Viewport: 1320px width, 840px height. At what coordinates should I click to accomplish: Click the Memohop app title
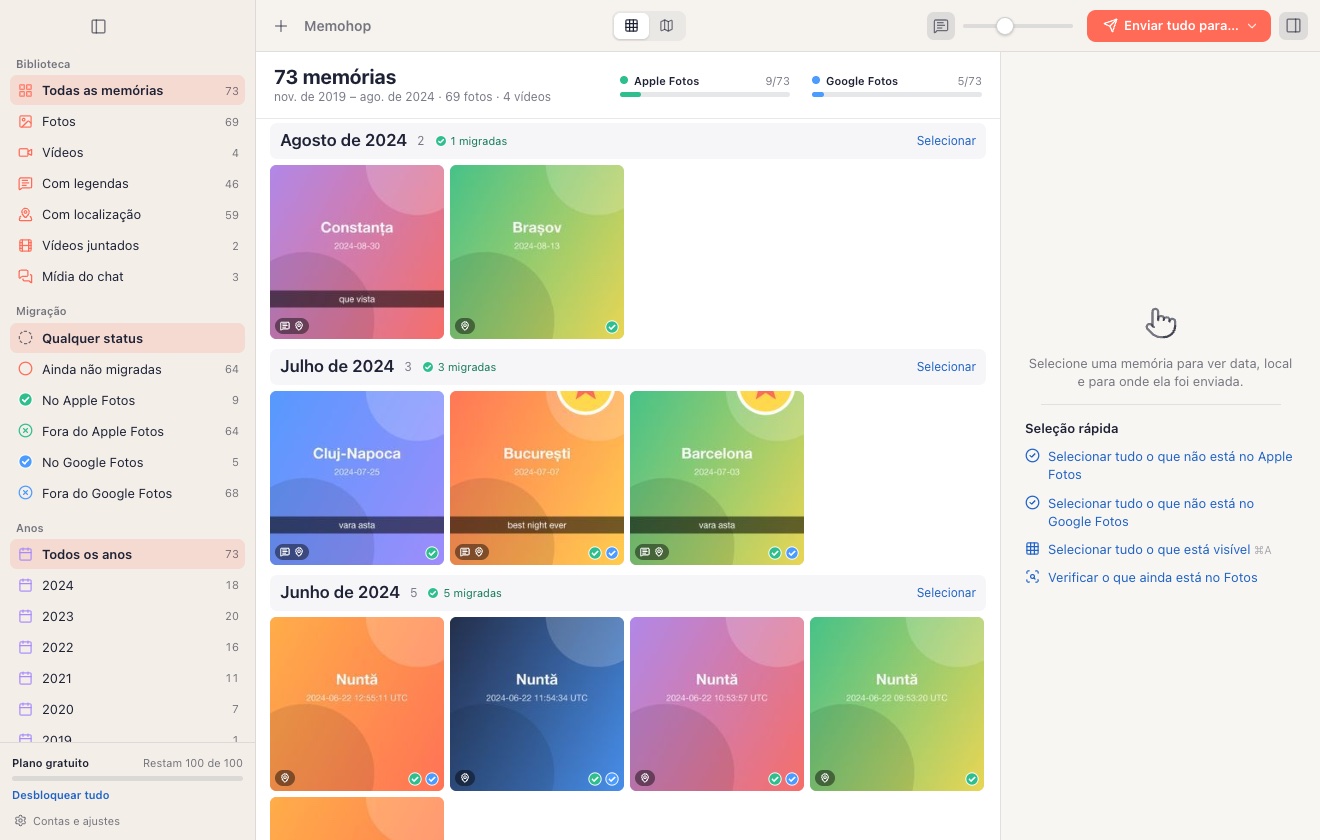pyautogui.click(x=337, y=26)
